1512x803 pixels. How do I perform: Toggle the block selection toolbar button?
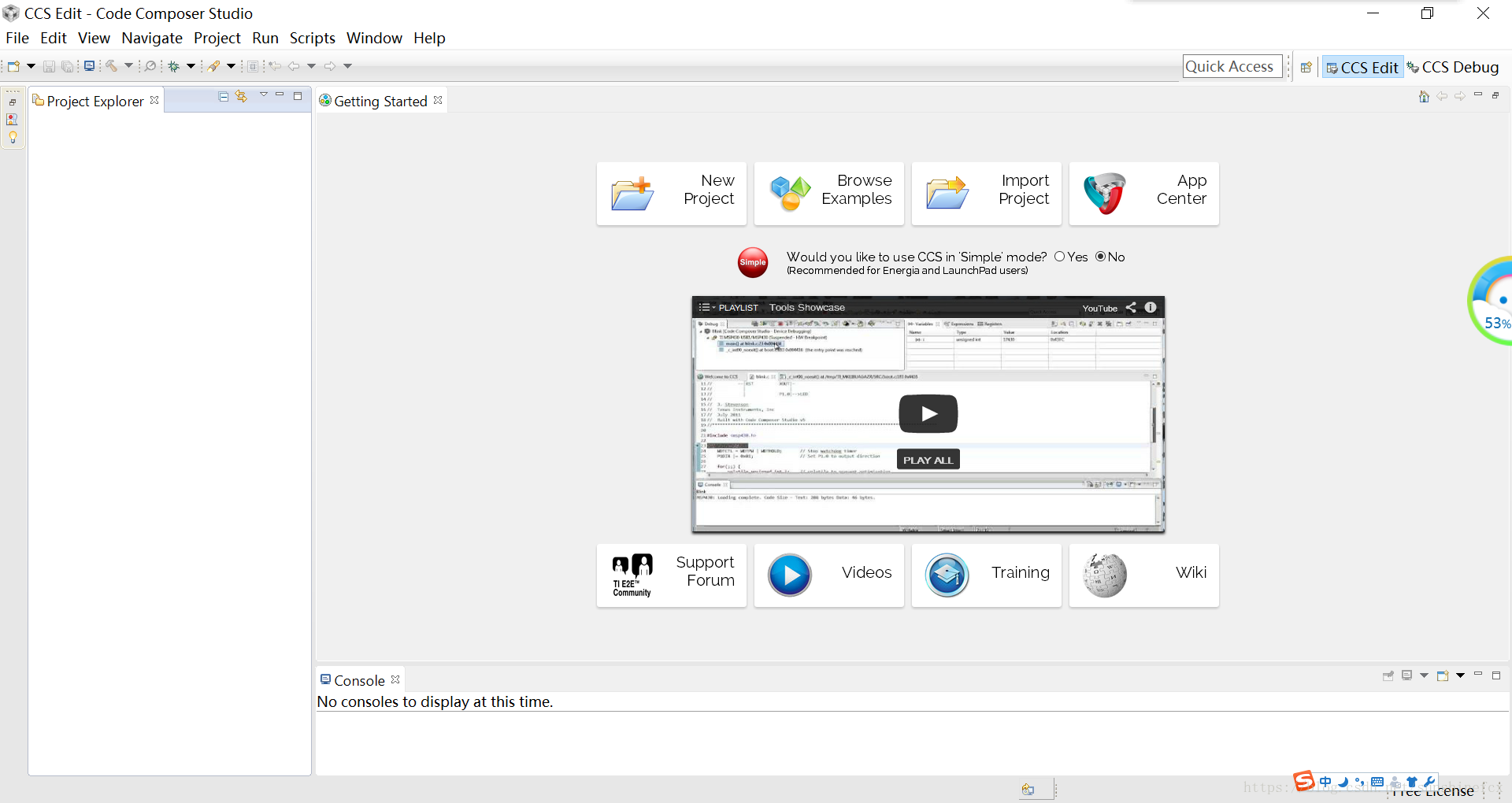[x=253, y=66]
